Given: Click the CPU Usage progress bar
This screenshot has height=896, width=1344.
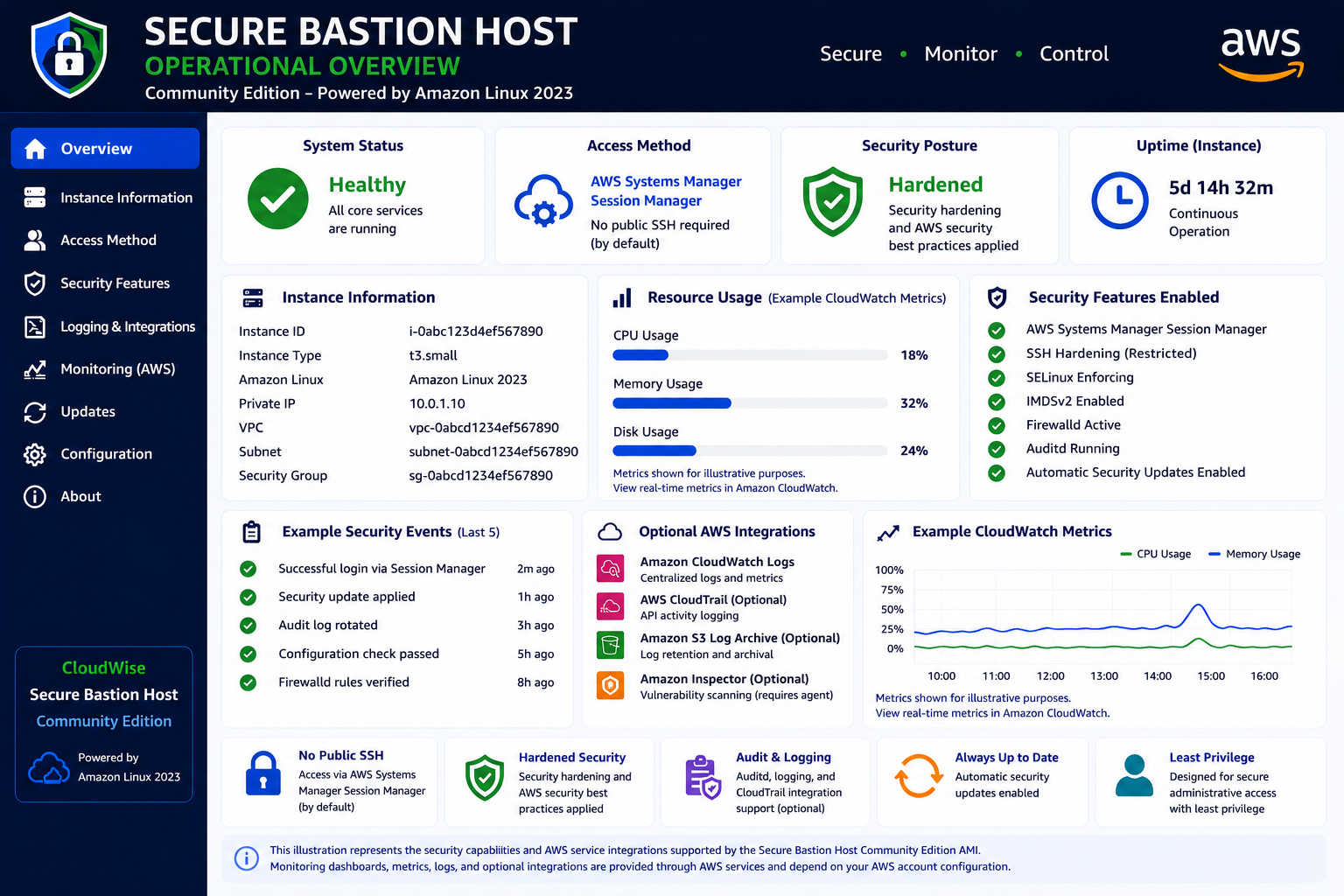Looking at the screenshot, I should (x=750, y=355).
